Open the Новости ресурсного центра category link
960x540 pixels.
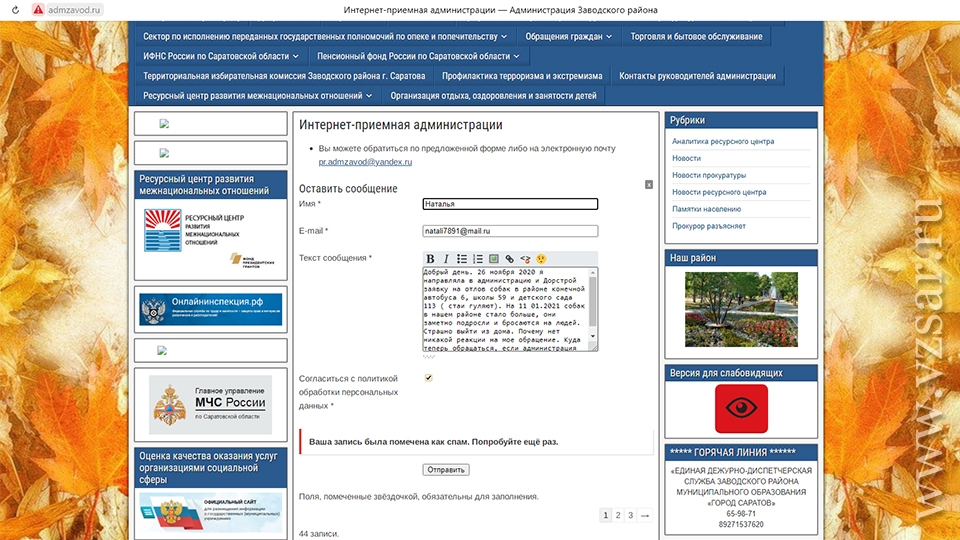(719, 192)
